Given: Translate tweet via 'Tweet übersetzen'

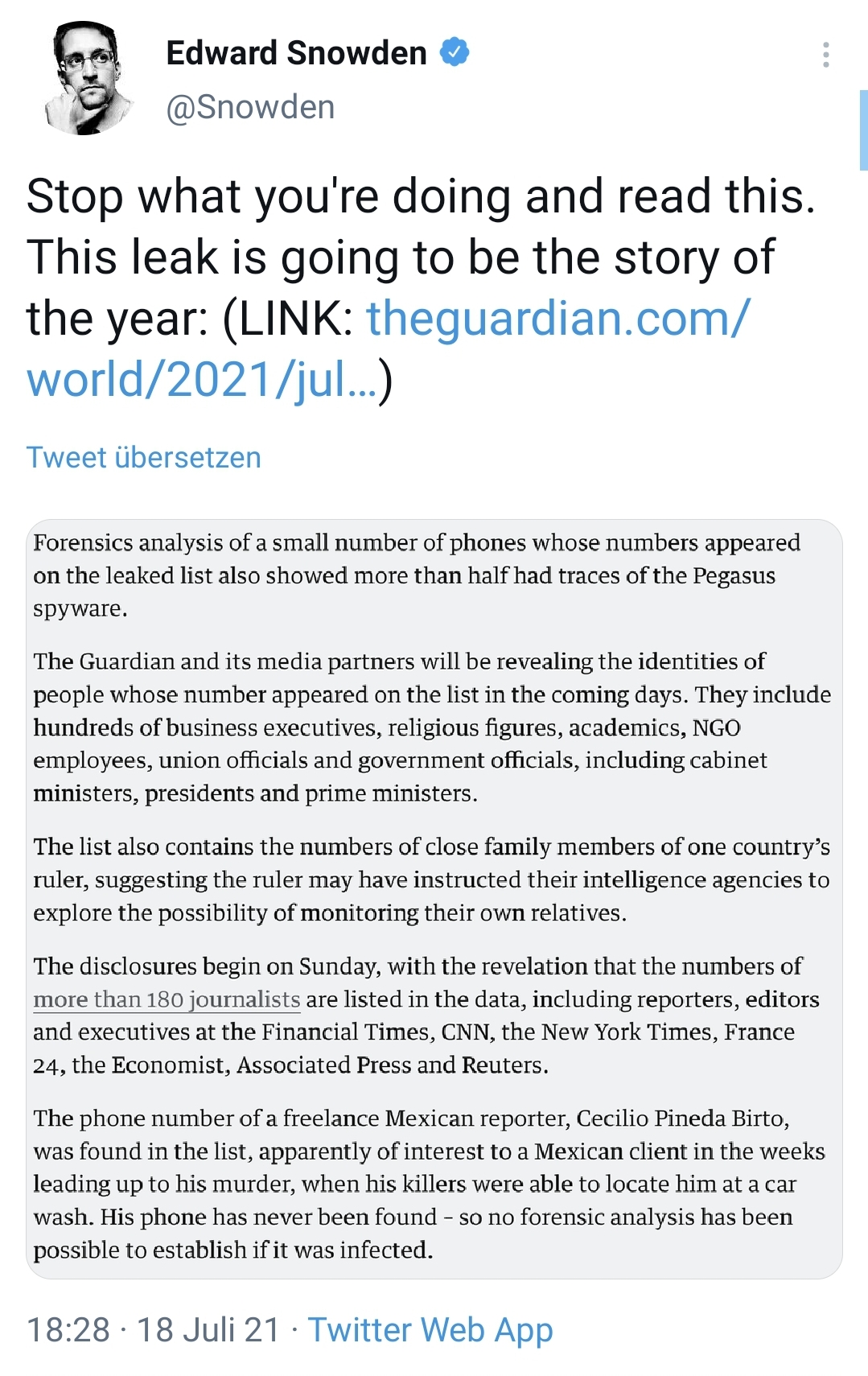Looking at the screenshot, I should point(144,457).
